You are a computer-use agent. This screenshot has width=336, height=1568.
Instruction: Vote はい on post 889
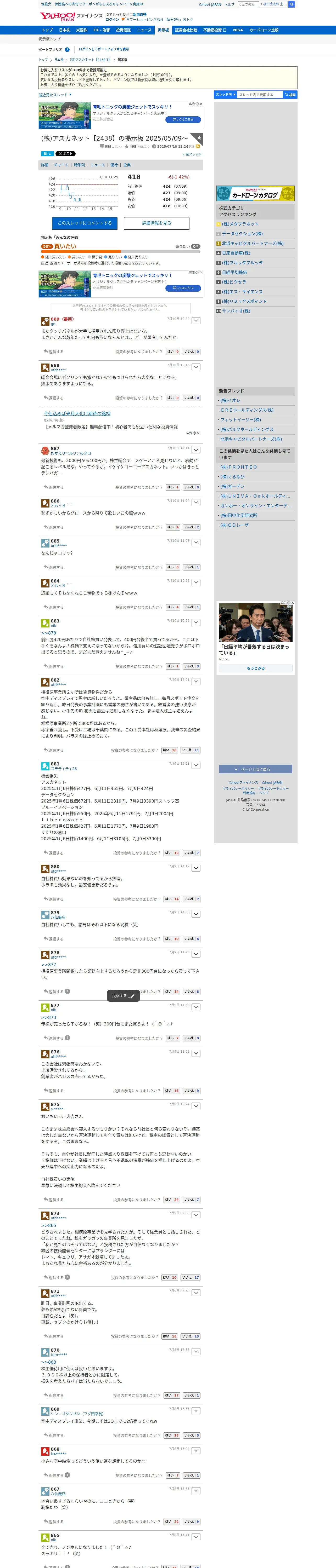pos(173,351)
